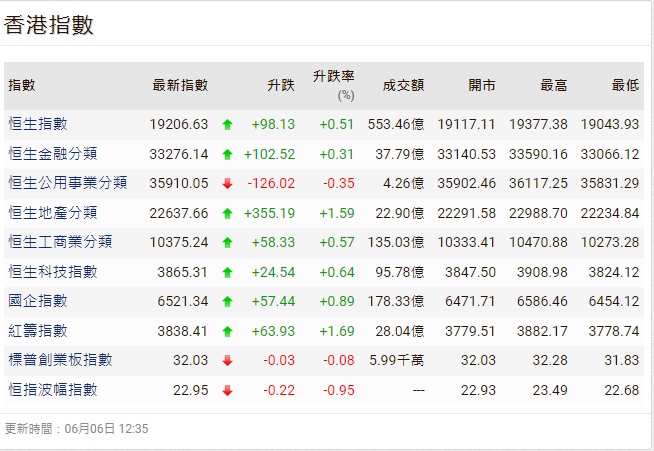
Task: Select the turnover 5.99千萬
Action: 397,360
